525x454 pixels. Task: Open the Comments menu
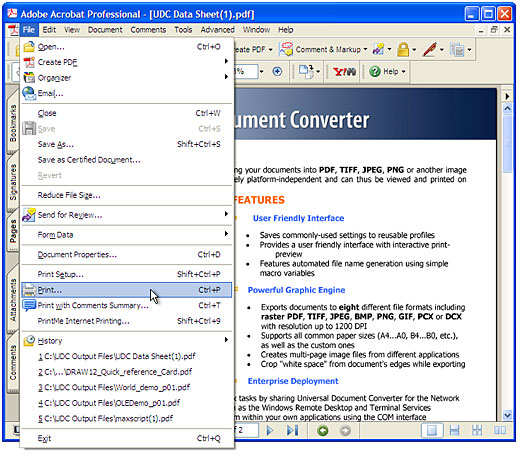(x=148, y=30)
